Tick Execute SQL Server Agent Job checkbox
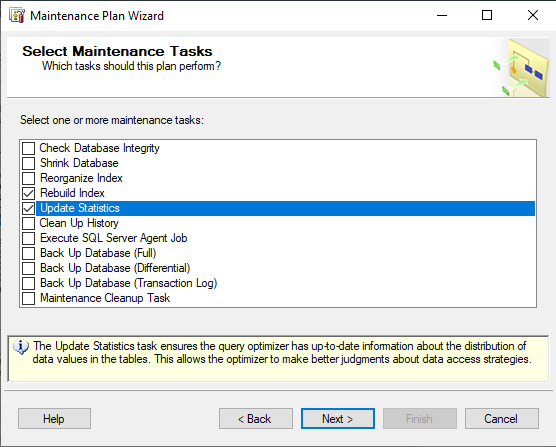 29,238
